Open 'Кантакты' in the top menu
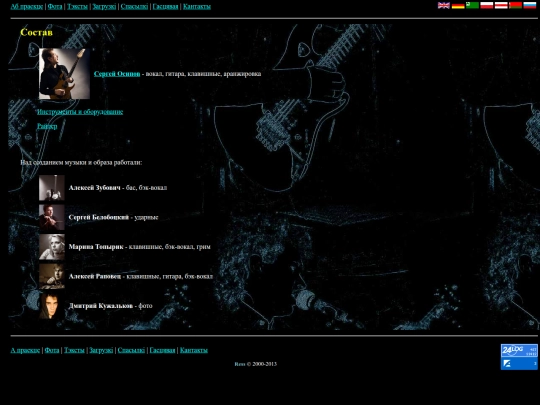Image resolution: width=540 pixels, height=405 pixels. tap(197, 7)
